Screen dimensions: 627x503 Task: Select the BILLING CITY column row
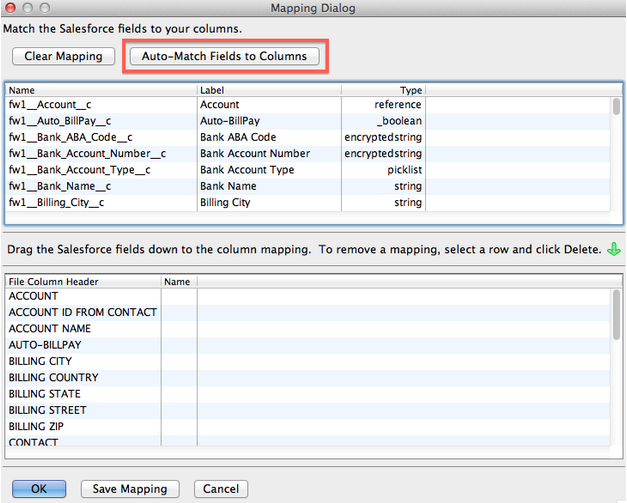308,362
